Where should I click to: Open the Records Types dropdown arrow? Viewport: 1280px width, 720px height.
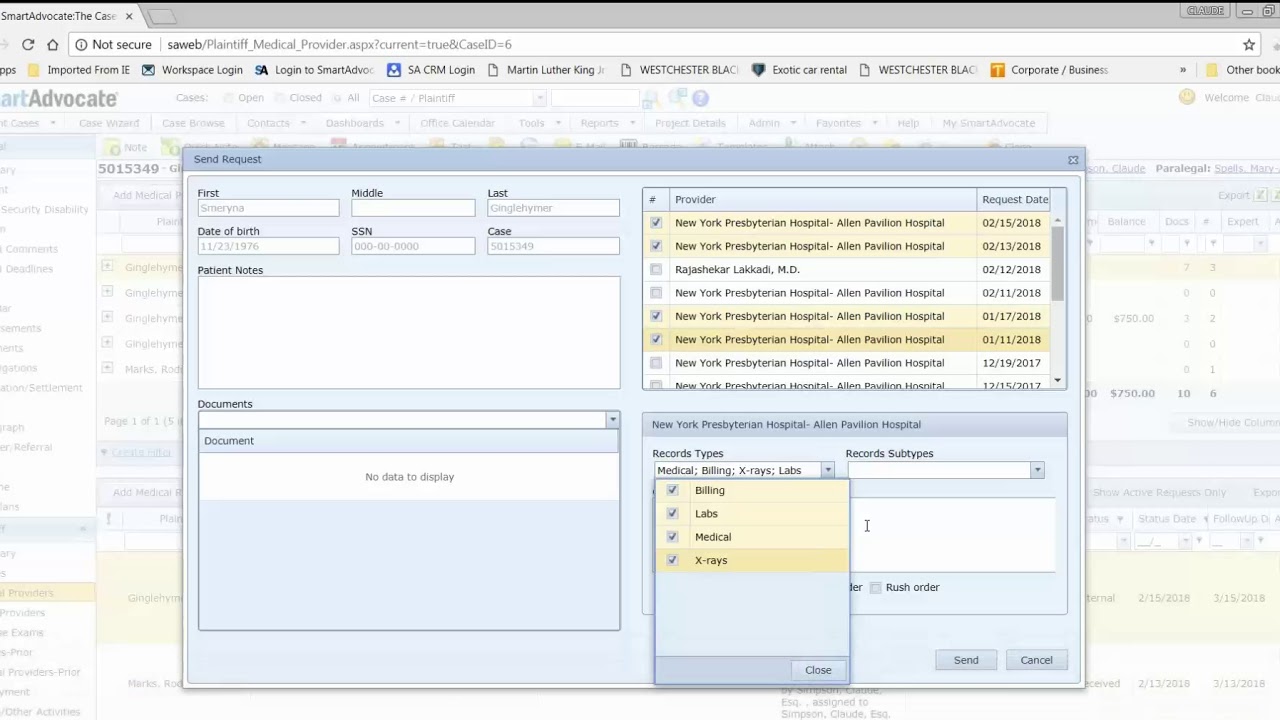[827, 470]
